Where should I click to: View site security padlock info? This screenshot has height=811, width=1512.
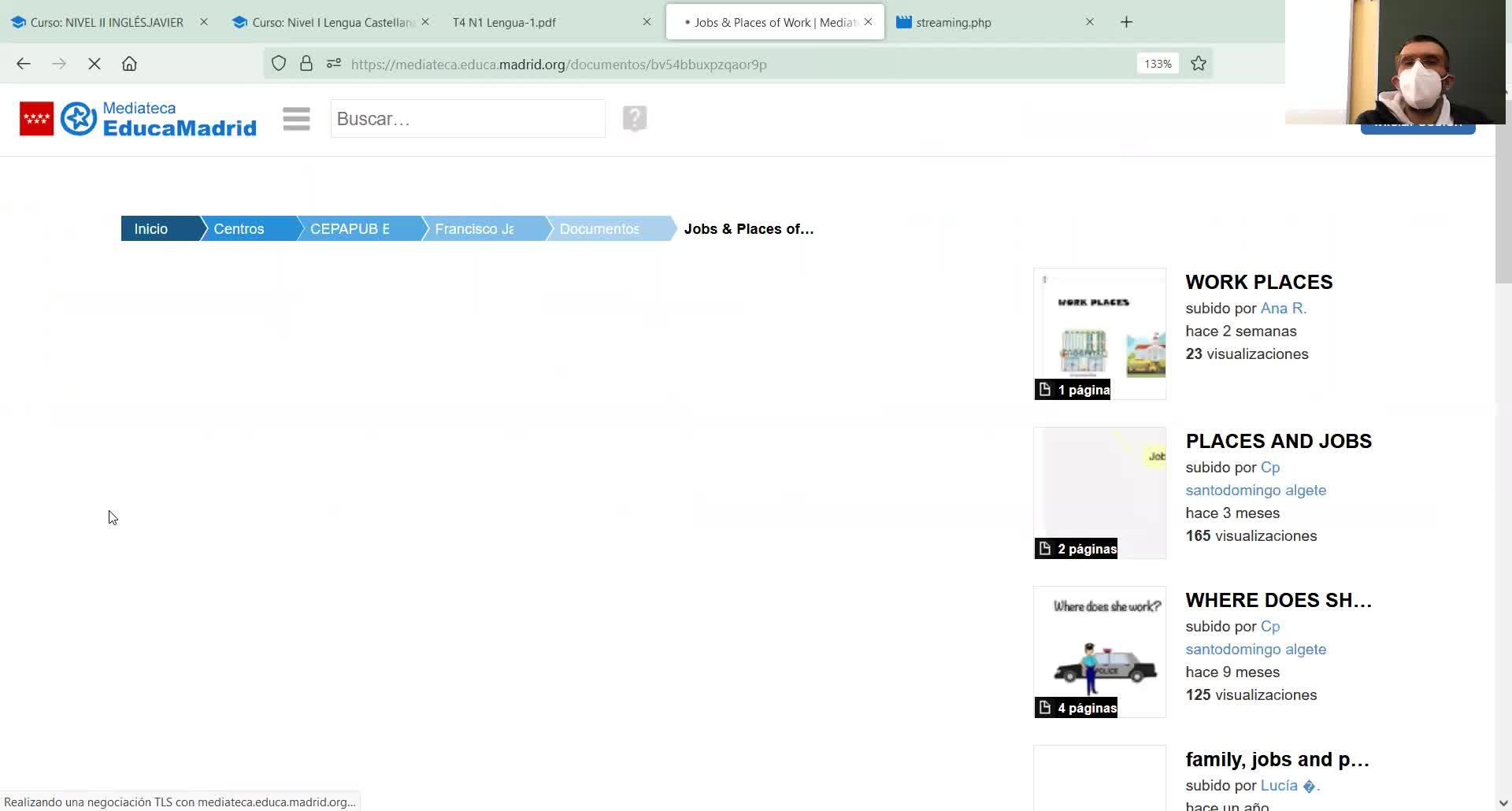pyautogui.click(x=306, y=64)
